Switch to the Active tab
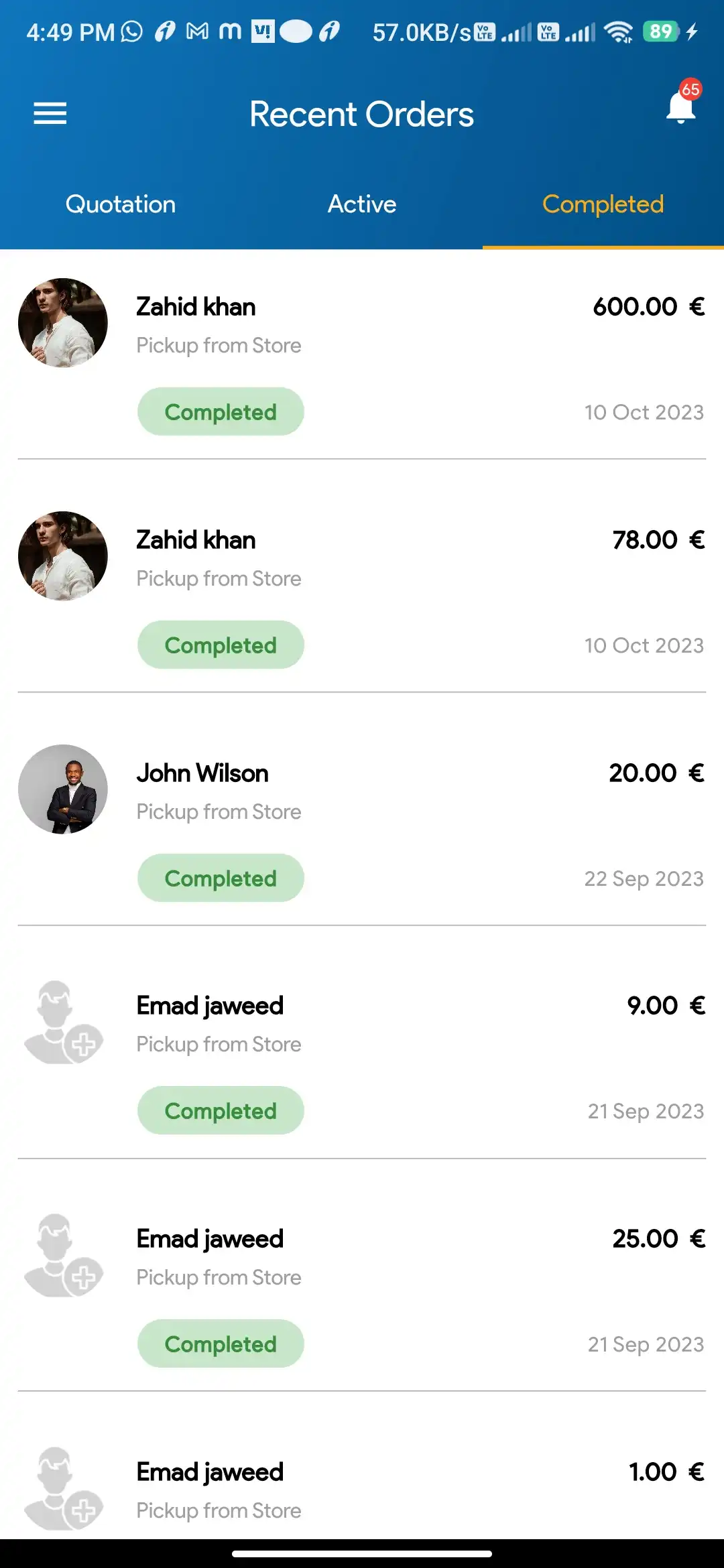724x1568 pixels. click(x=362, y=204)
